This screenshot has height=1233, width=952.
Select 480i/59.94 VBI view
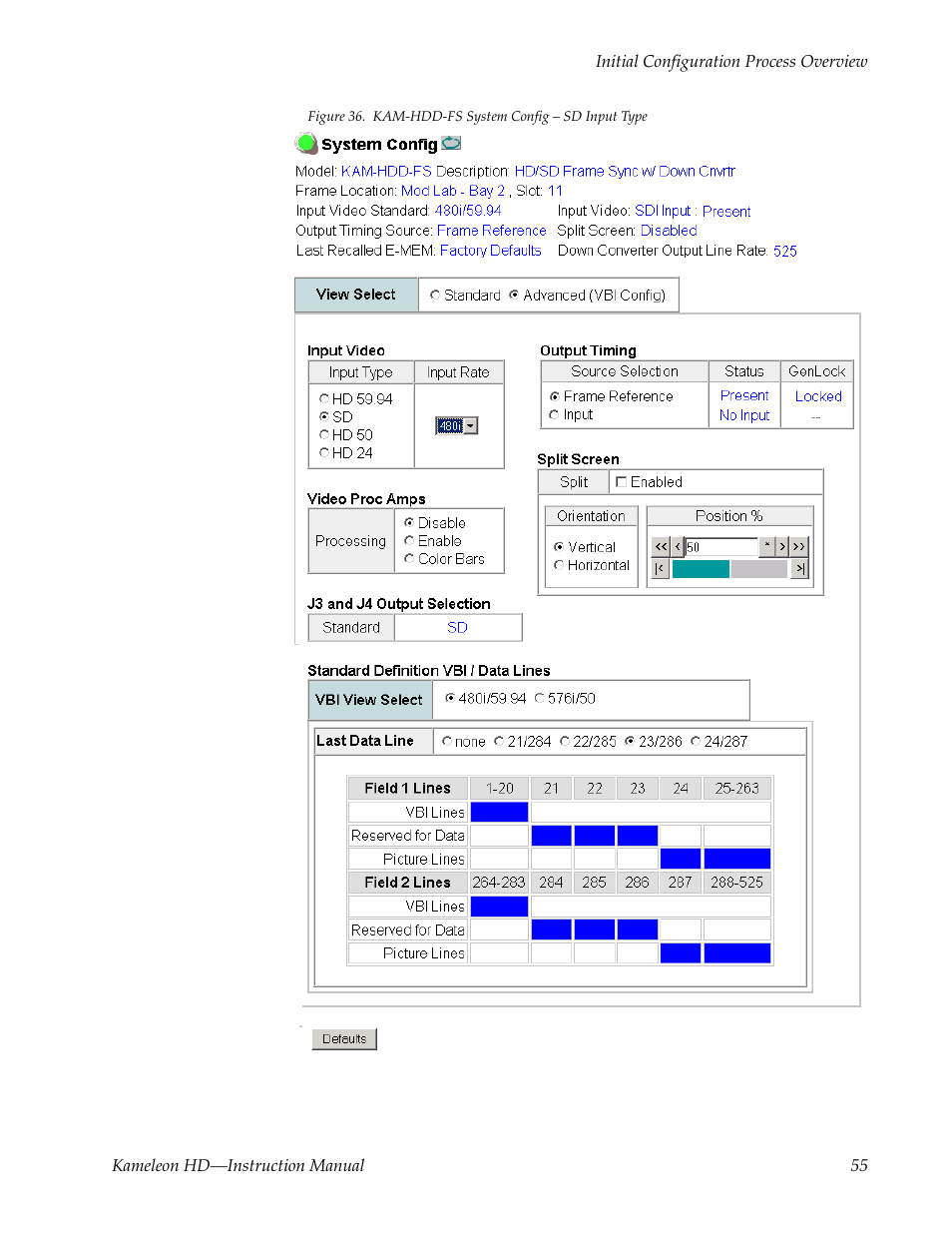[450, 698]
